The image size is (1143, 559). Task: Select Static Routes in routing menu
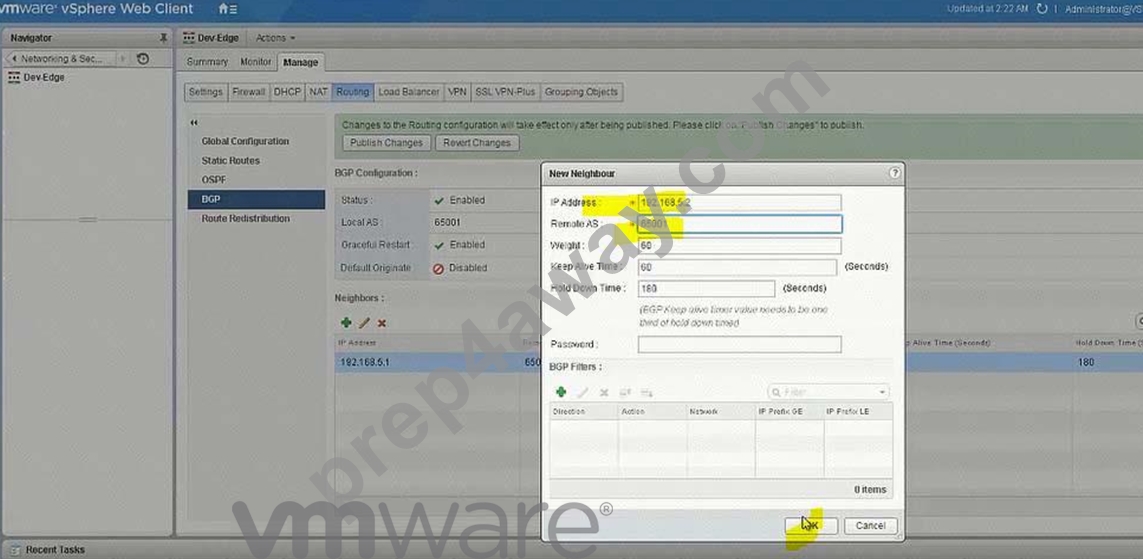[230, 160]
